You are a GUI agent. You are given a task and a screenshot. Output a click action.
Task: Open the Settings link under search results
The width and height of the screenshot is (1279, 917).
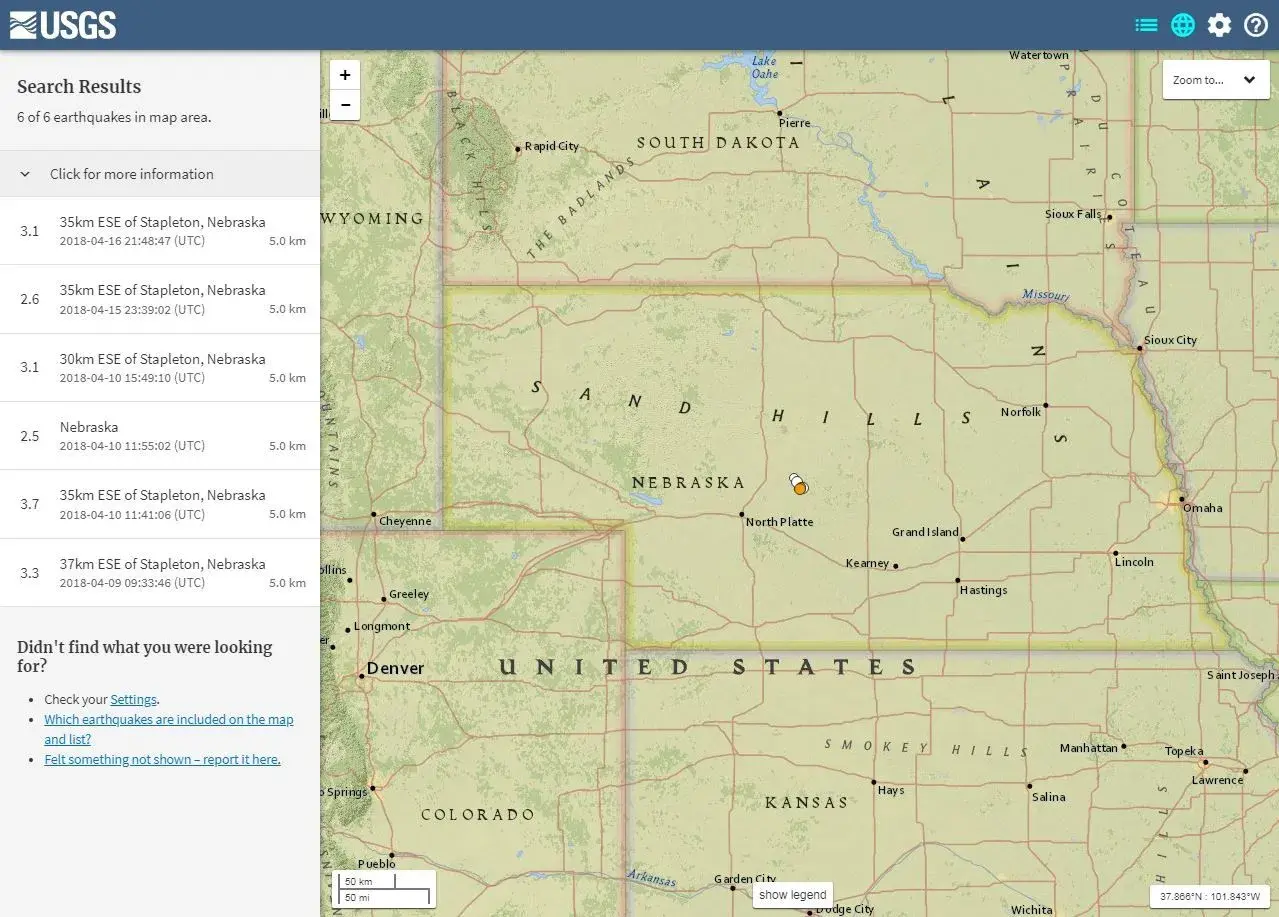tap(133, 699)
